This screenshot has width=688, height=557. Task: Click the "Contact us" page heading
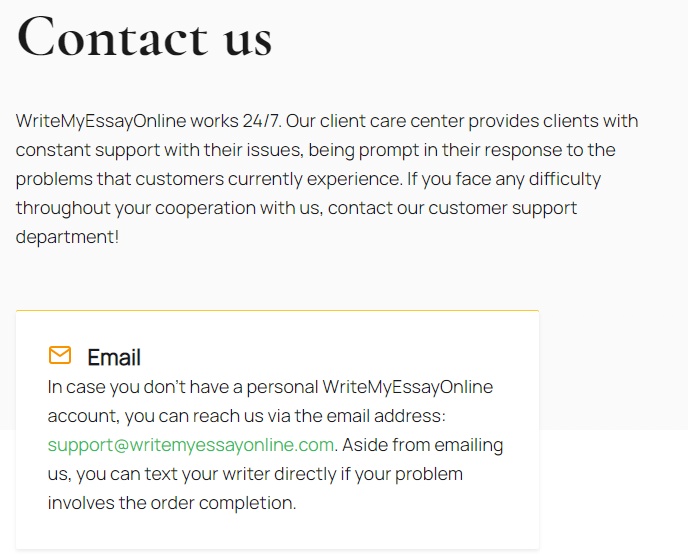point(144,37)
